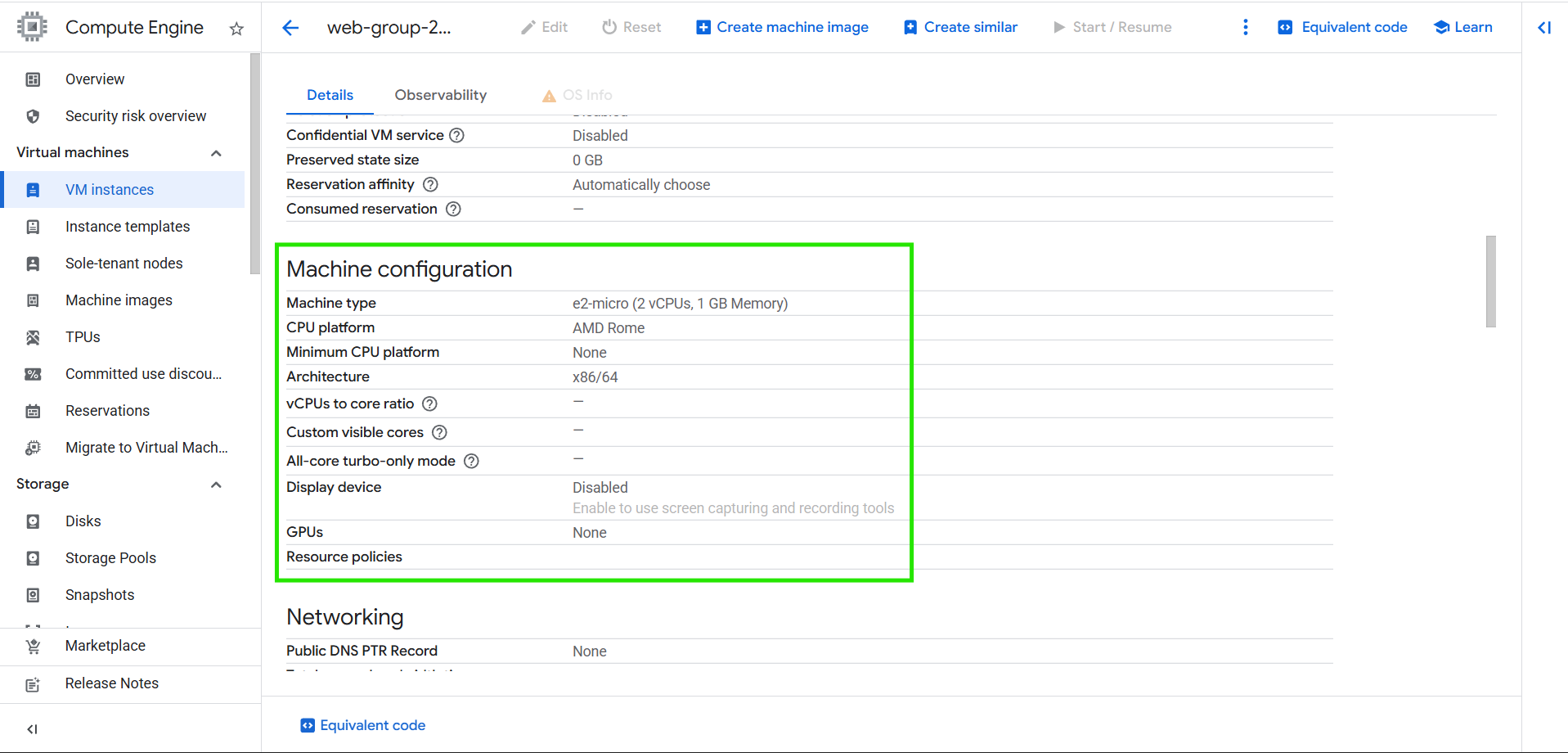This screenshot has height=753, width=1568.
Task: Click Start / Resume button
Action: pyautogui.click(x=1112, y=27)
